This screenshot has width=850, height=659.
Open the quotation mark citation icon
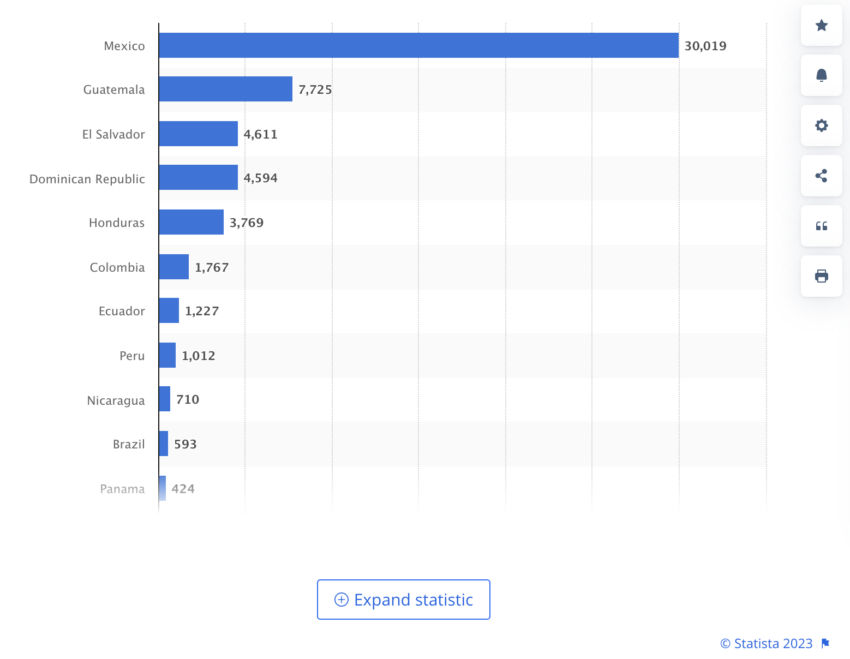pyautogui.click(x=821, y=226)
